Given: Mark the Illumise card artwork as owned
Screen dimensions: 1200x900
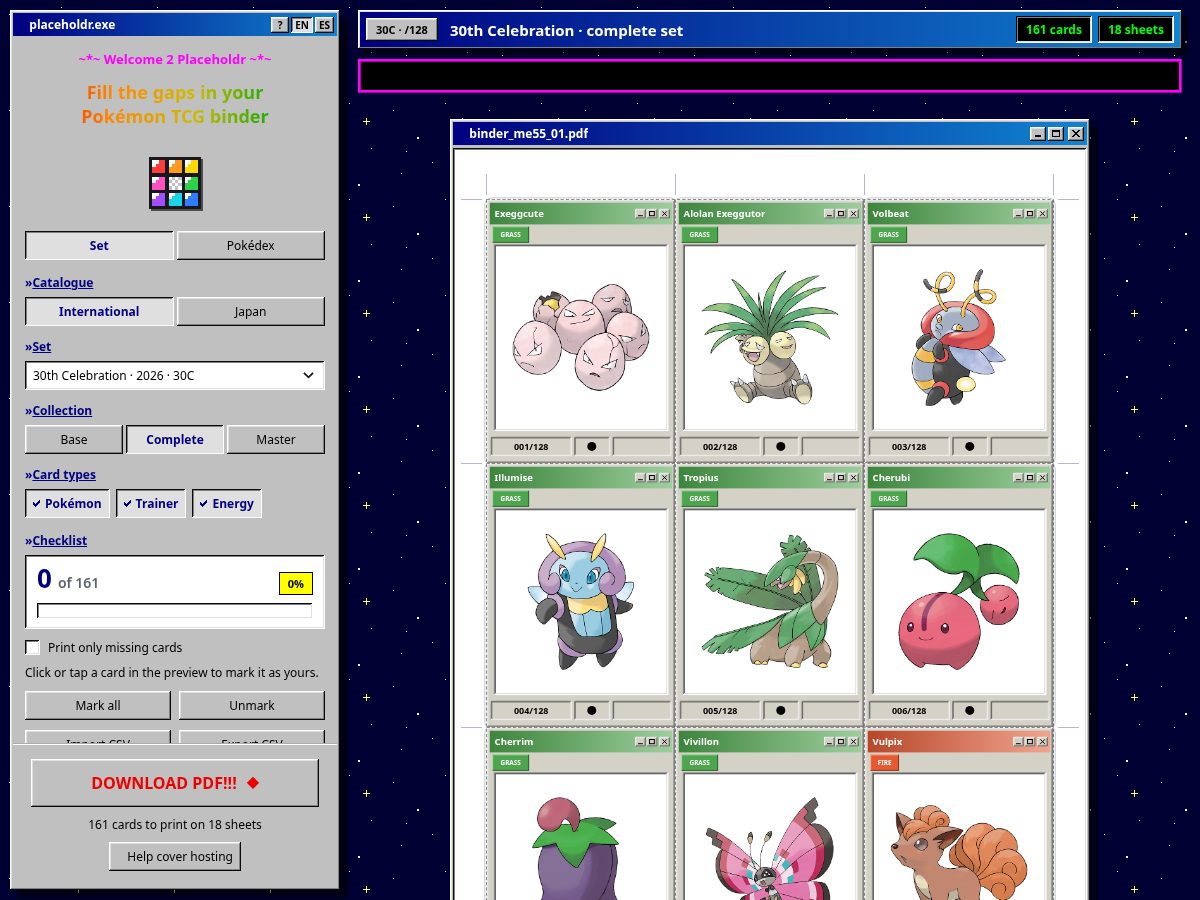Looking at the screenshot, I should coord(581,601).
